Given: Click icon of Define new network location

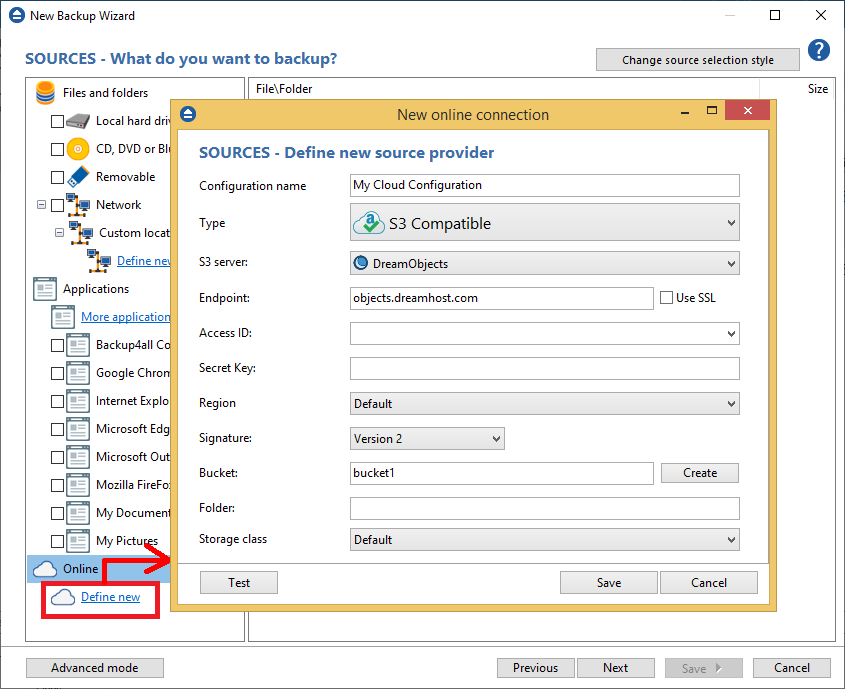Looking at the screenshot, I should point(99,261).
